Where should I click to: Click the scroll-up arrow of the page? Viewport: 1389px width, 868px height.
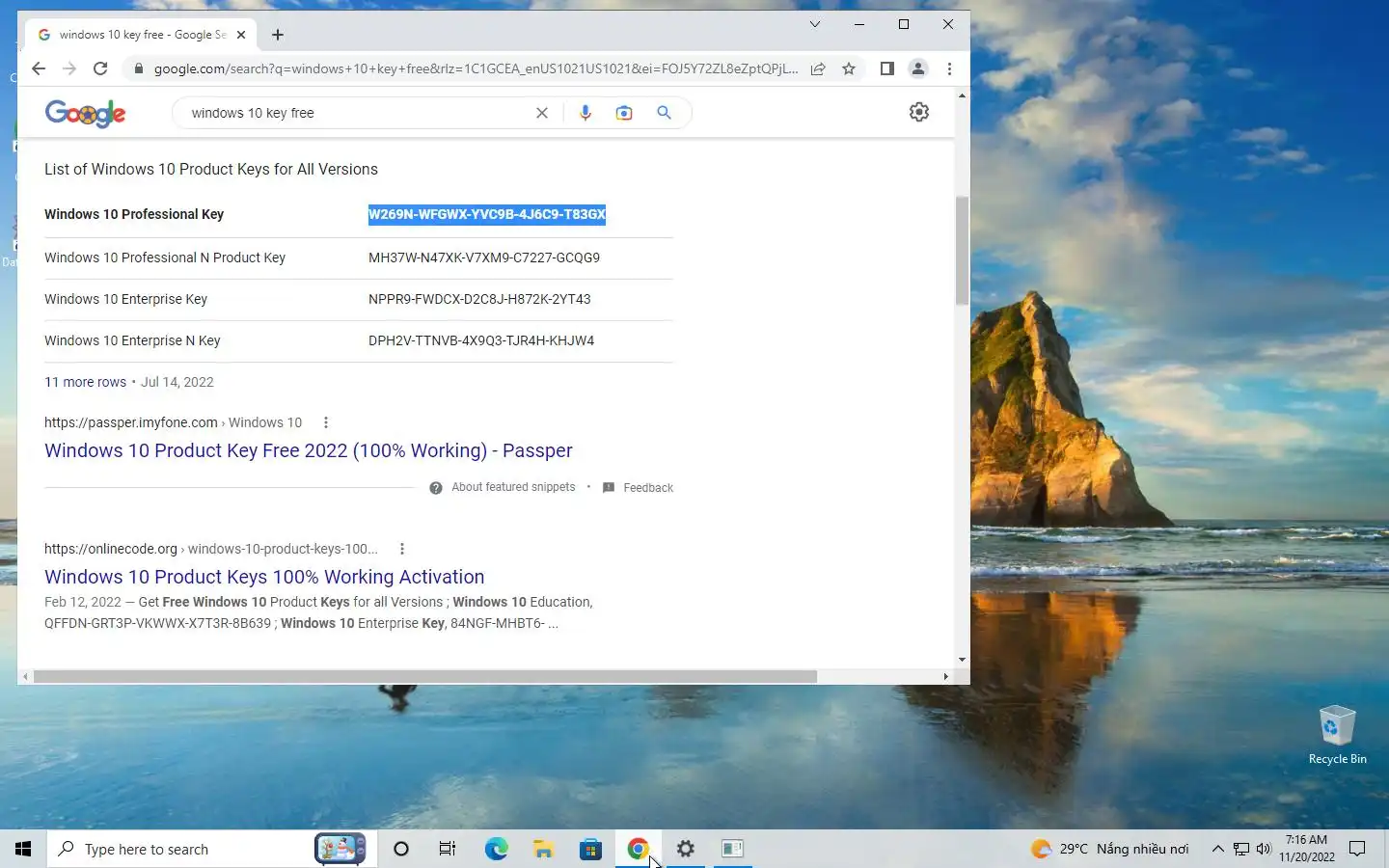(962, 96)
